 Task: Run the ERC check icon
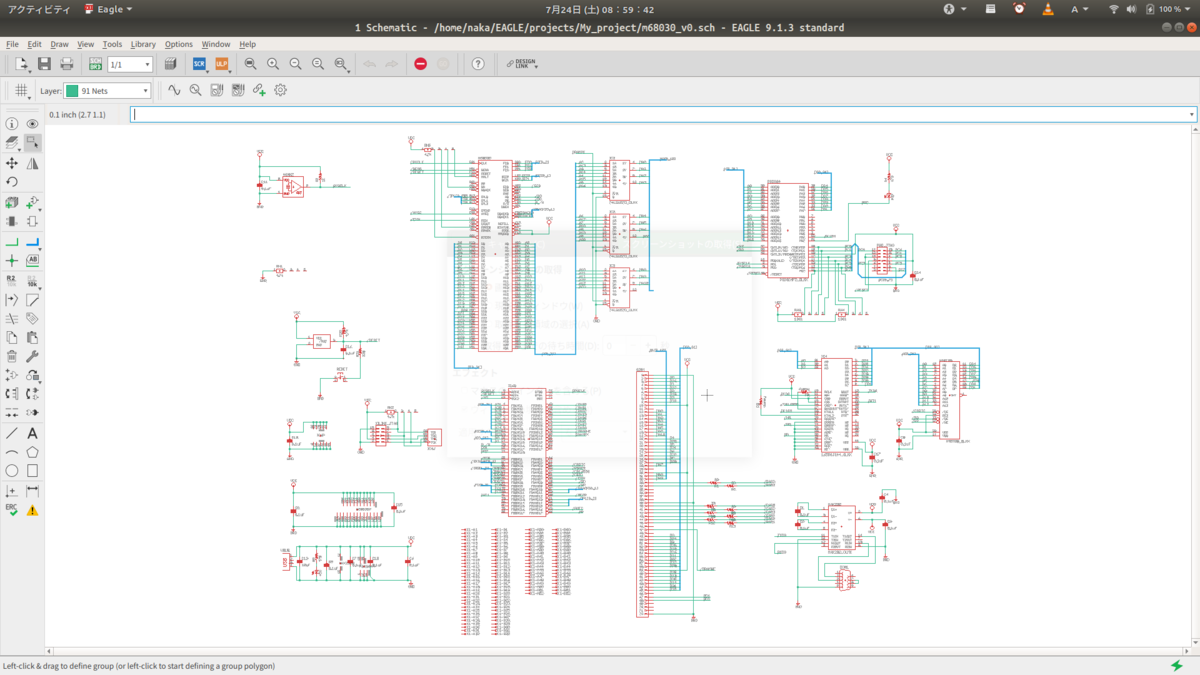[x=12, y=510]
